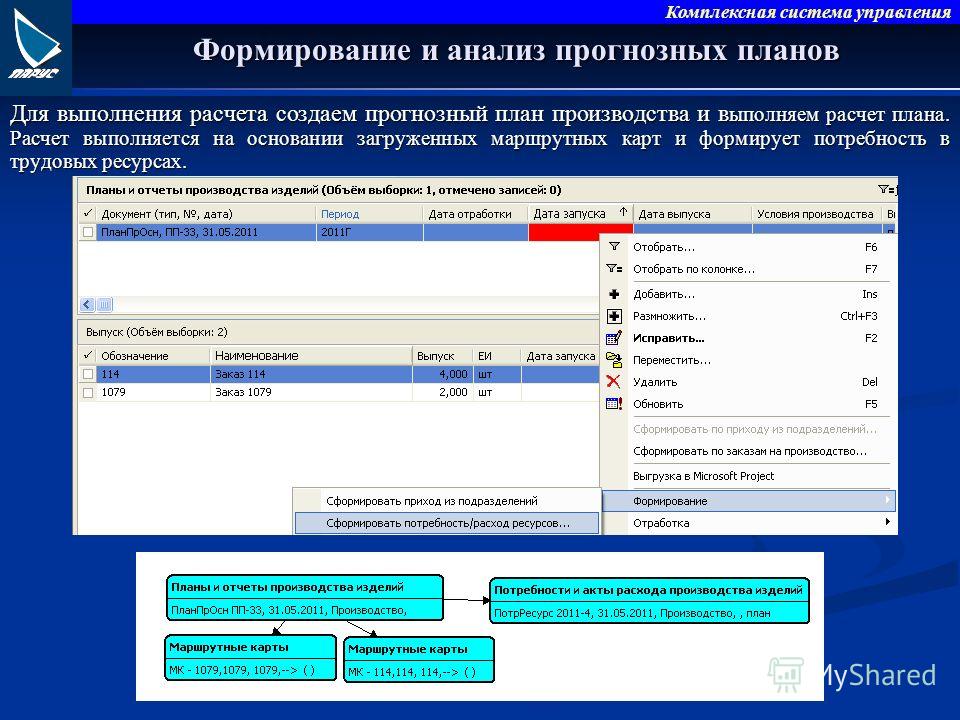Click the Дата отработки column header

click(x=476, y=214)
